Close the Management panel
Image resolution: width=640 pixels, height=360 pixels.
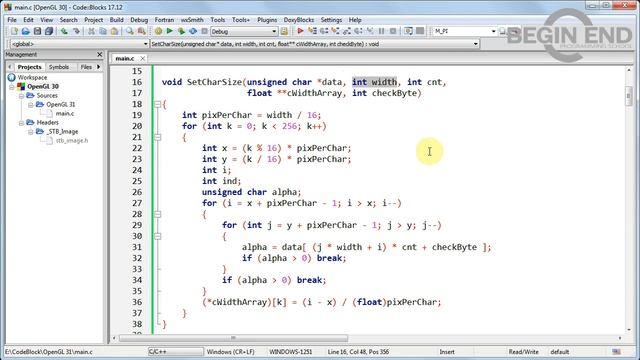pos(100,54)
